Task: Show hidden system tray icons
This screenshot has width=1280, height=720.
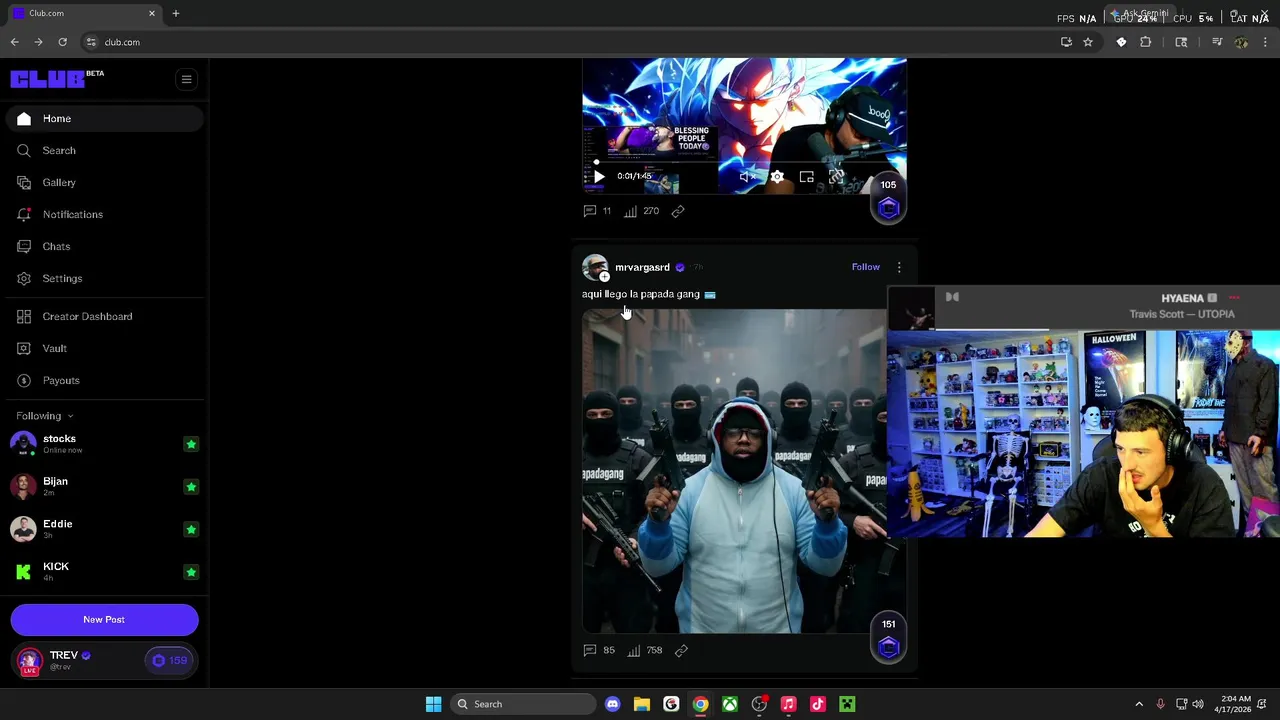Action: 1138,704
